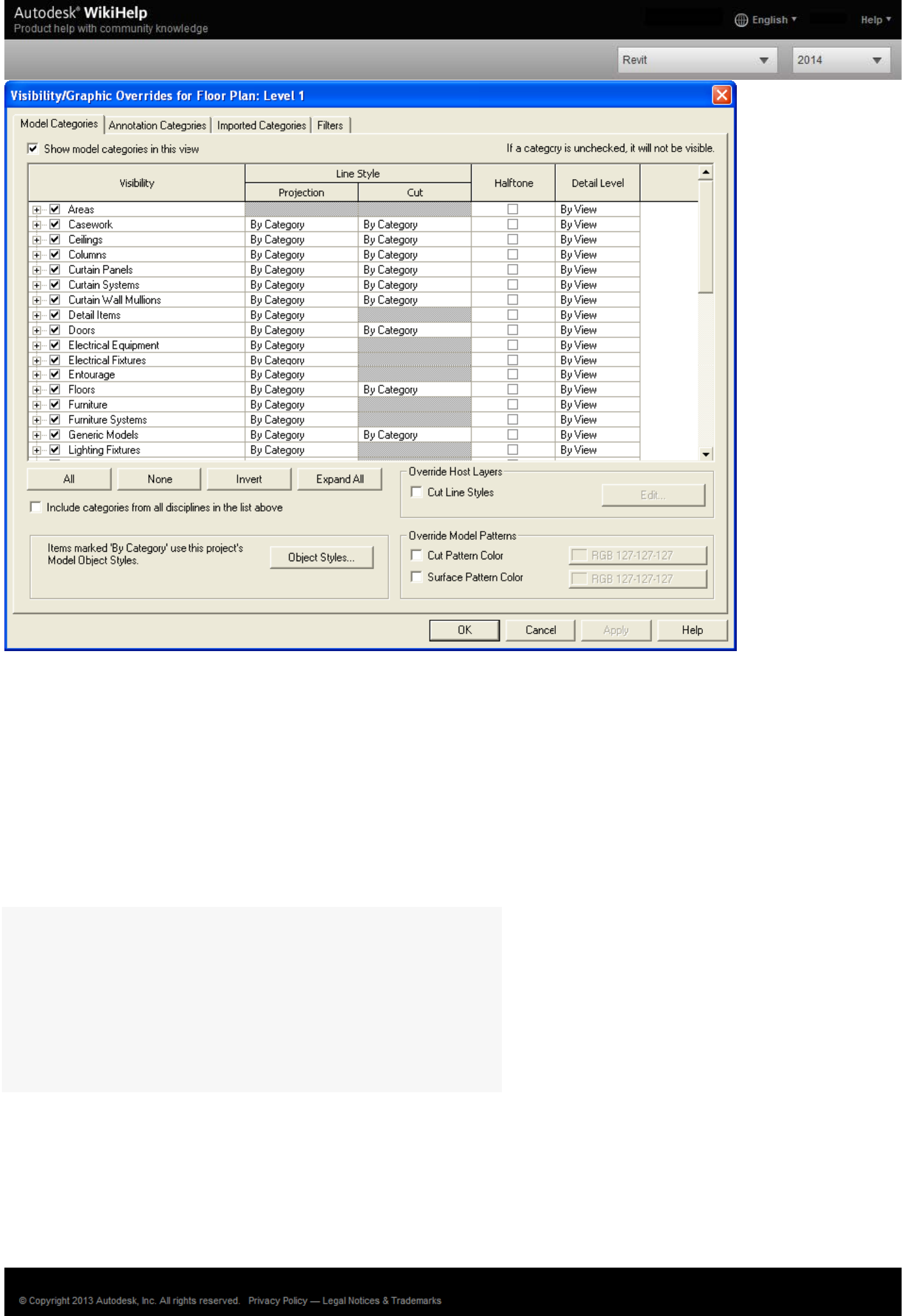The height and width of the screenshot is (1316, 902).
Task: Click the dialog Help button
Action: [x=692, y=630]
